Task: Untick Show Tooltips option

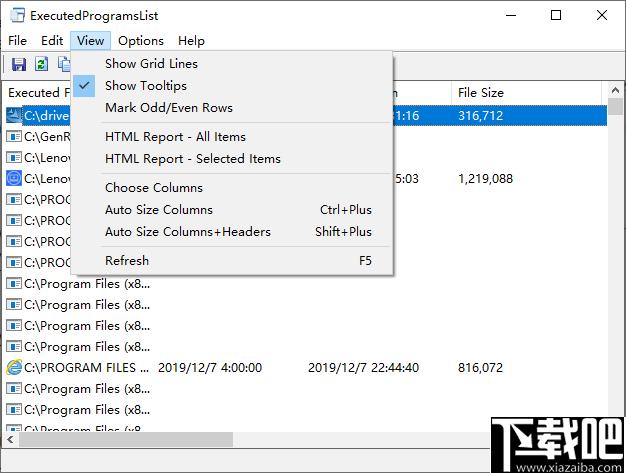Action: (x=232, y=85)
